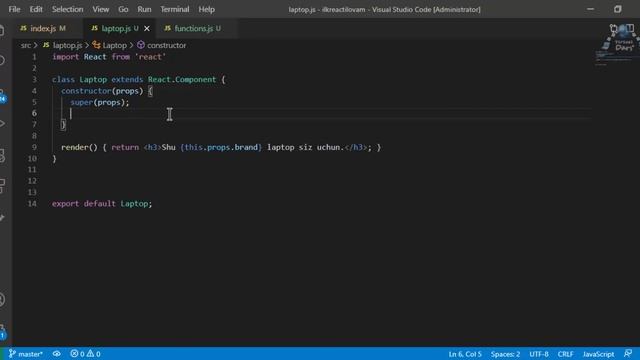Click the master* git branch indicator
Viewport: 640px width, 360px height.
pos(26,354)
